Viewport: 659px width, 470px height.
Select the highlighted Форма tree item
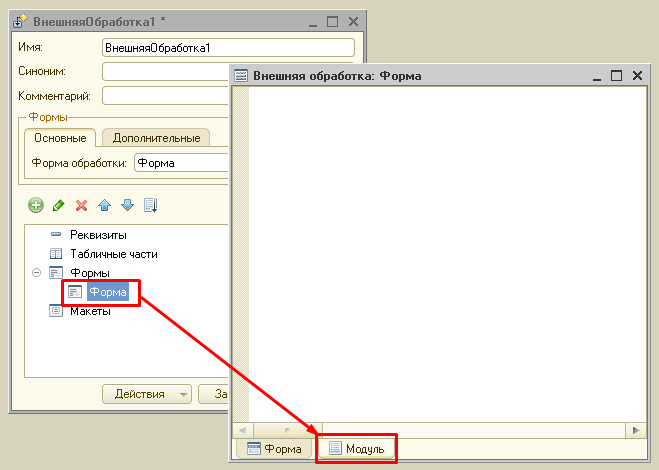point(108,292)
